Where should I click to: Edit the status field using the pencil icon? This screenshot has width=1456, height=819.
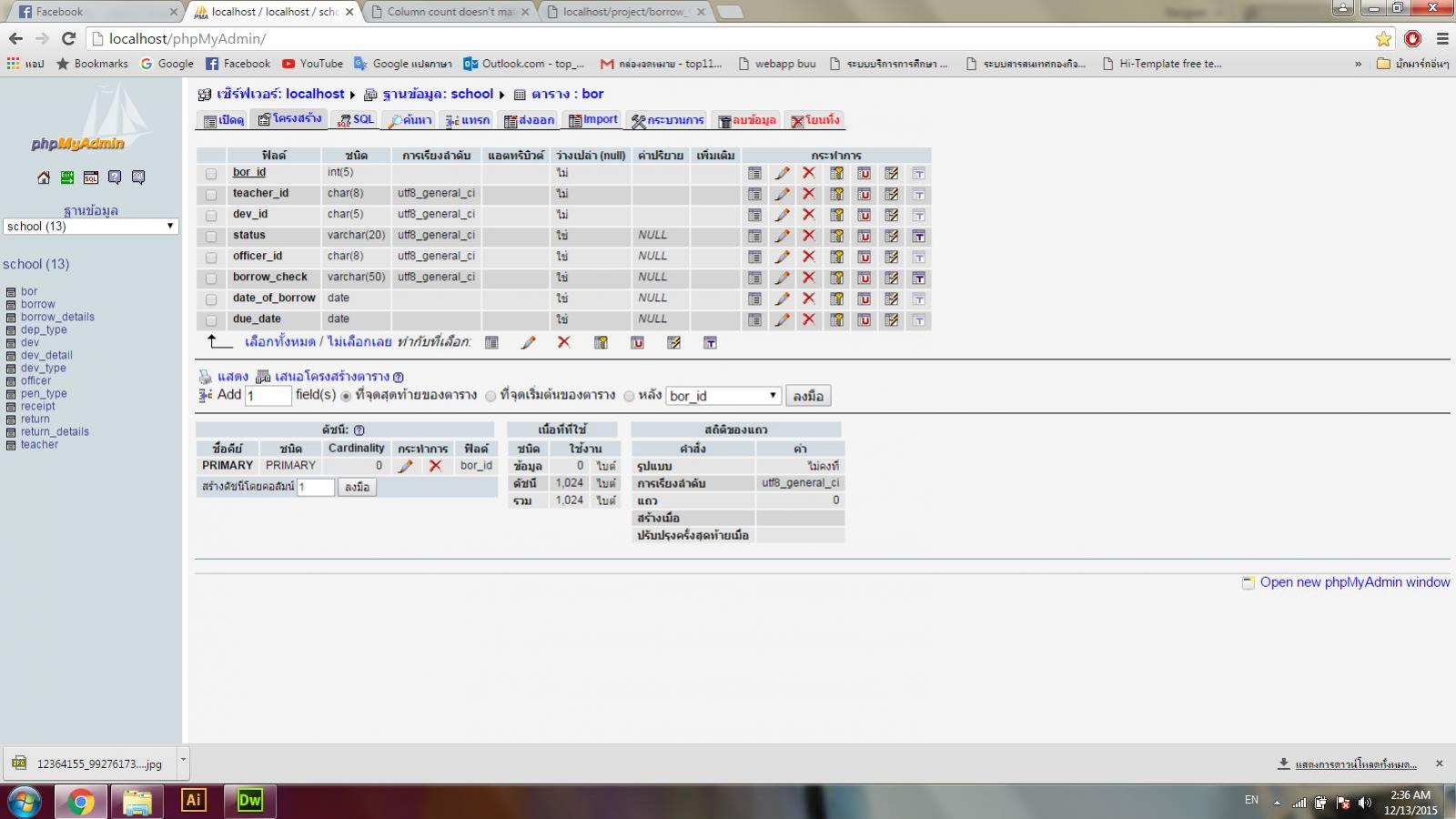click(783, 235)
